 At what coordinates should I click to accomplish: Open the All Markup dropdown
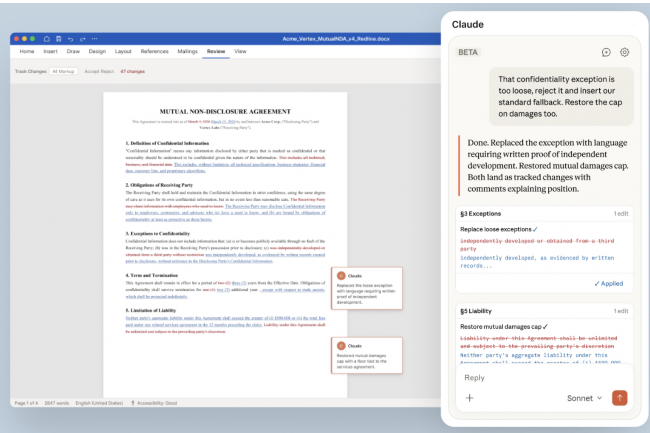[66, 72]
